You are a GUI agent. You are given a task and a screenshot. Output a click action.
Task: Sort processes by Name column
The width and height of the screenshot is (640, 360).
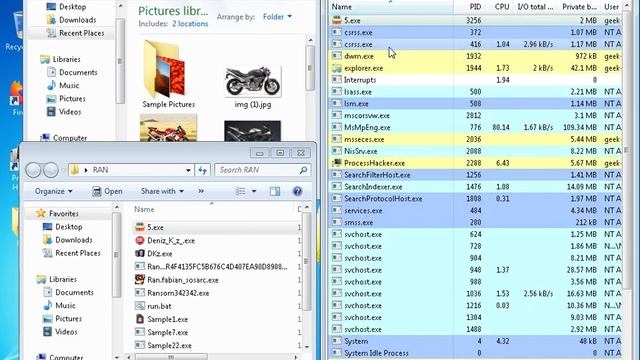coord(391,7)
